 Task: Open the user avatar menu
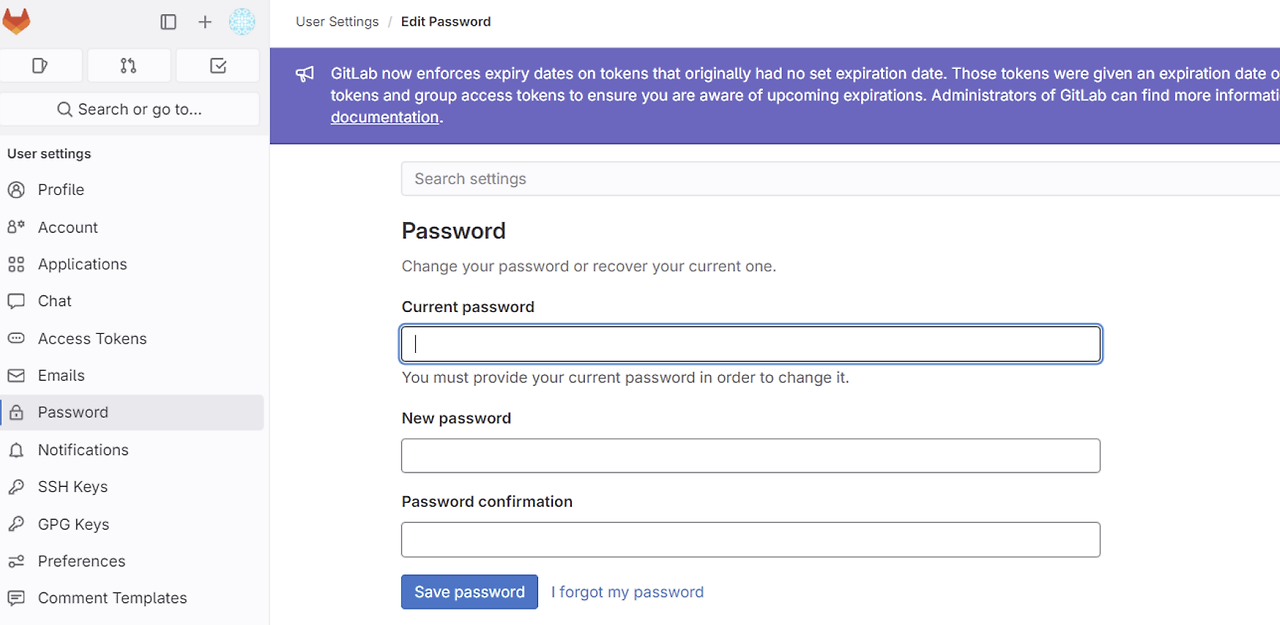242,22
